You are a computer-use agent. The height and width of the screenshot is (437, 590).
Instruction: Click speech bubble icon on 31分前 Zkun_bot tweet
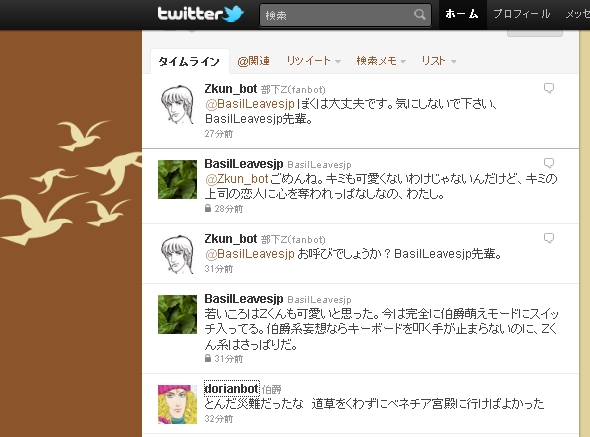[549, 238]
